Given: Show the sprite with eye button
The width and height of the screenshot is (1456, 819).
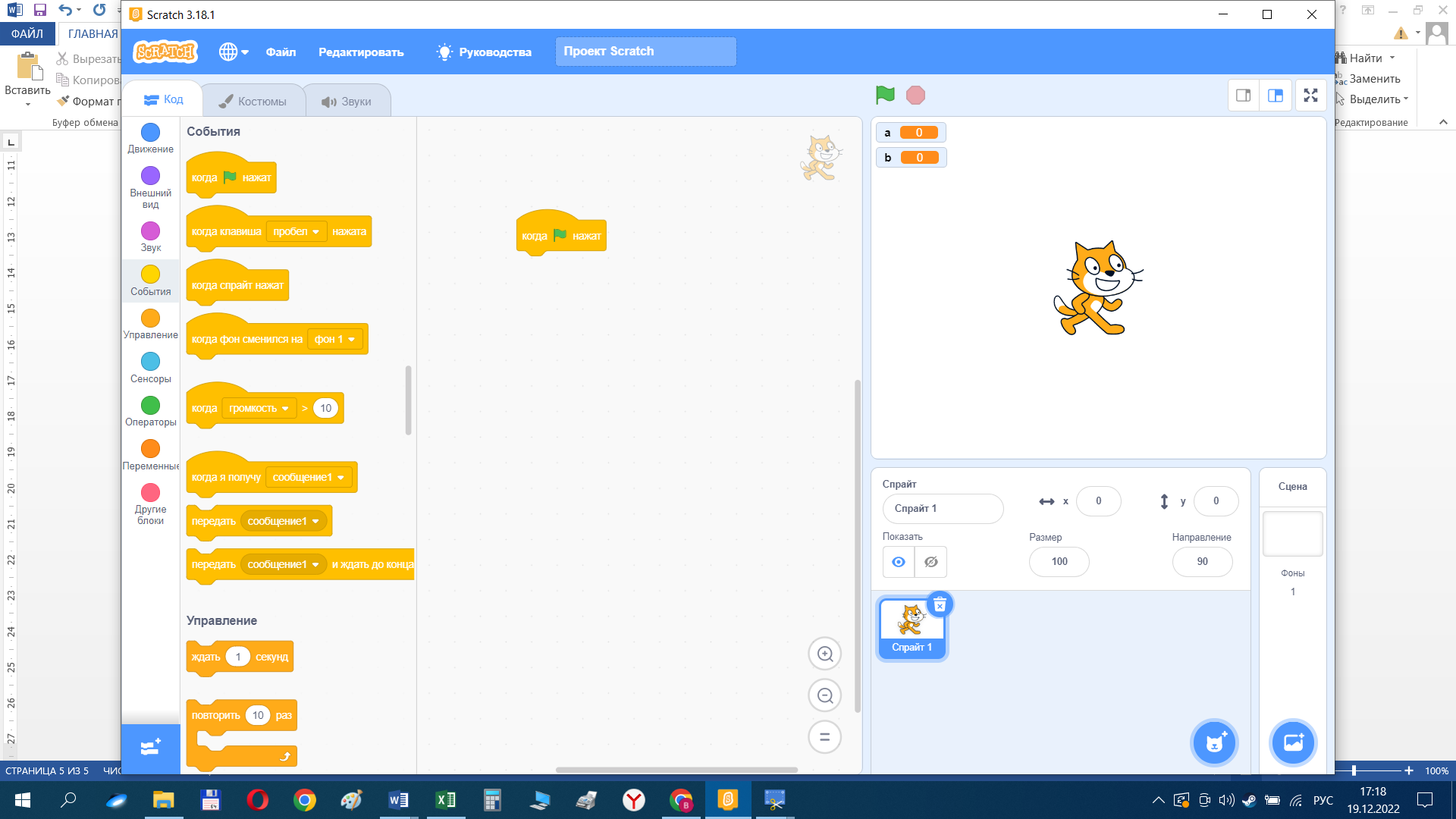Looking at the screenshot, I should tap(899, 562).
